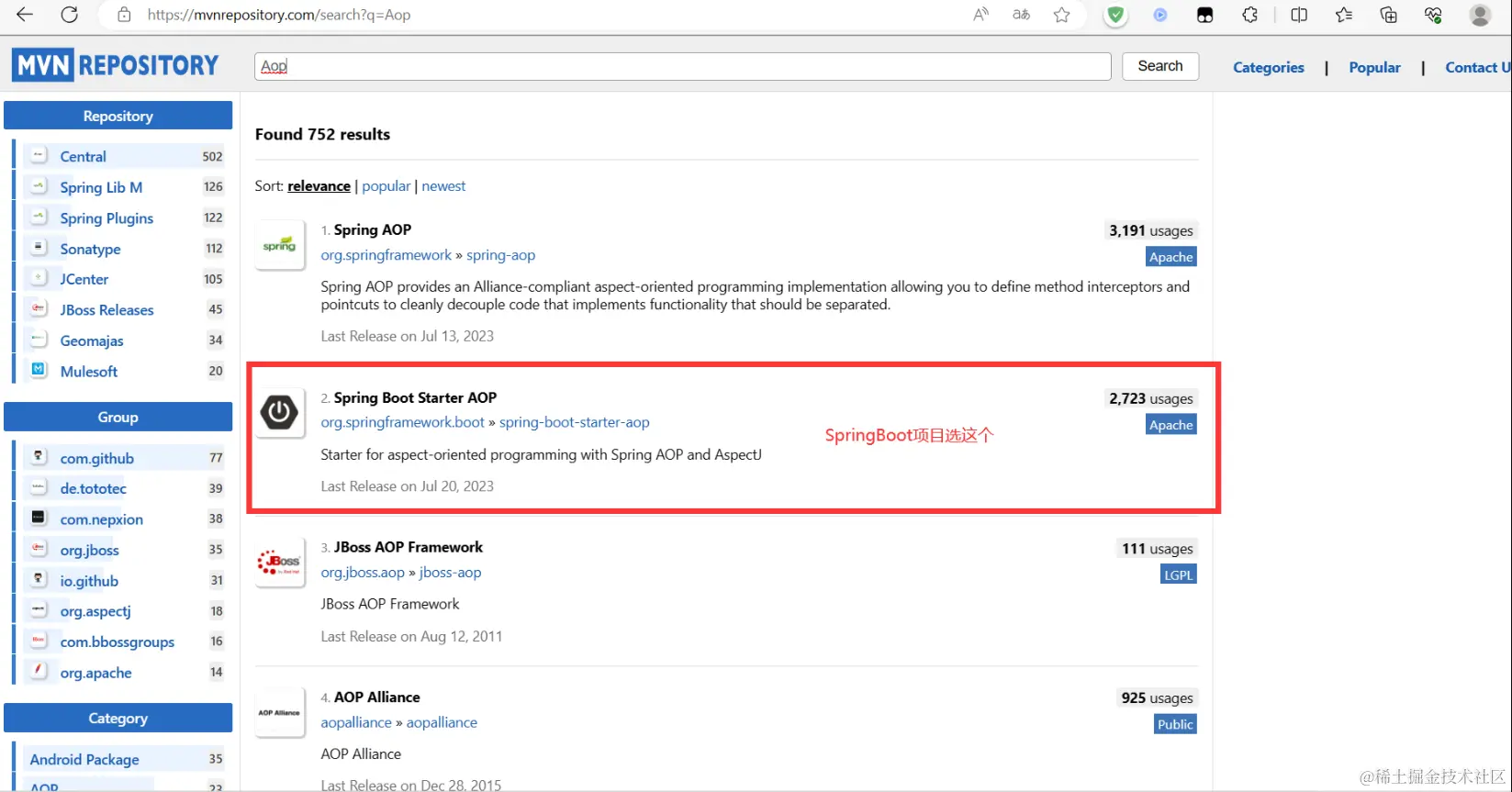The height and width of the screenshot is (792, 1512).
Task: Open the aopalliance artifact link
Action: click(442, 722)
